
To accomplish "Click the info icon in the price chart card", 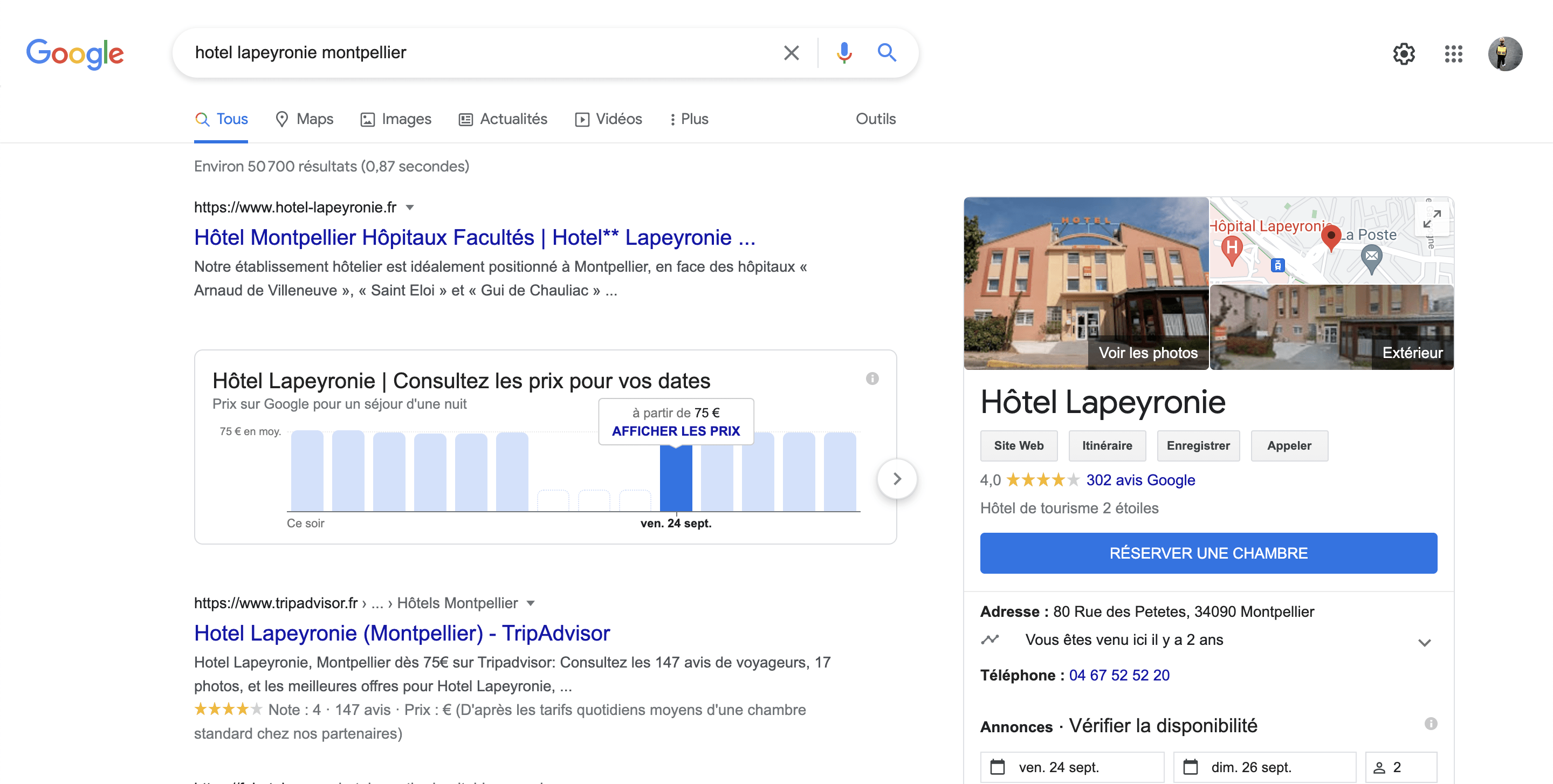I will click(872, 379).
